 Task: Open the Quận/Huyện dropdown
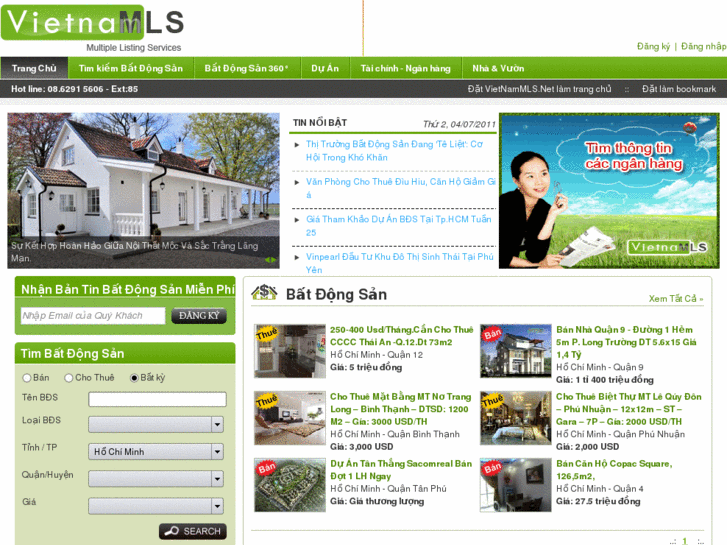point(156,479)
